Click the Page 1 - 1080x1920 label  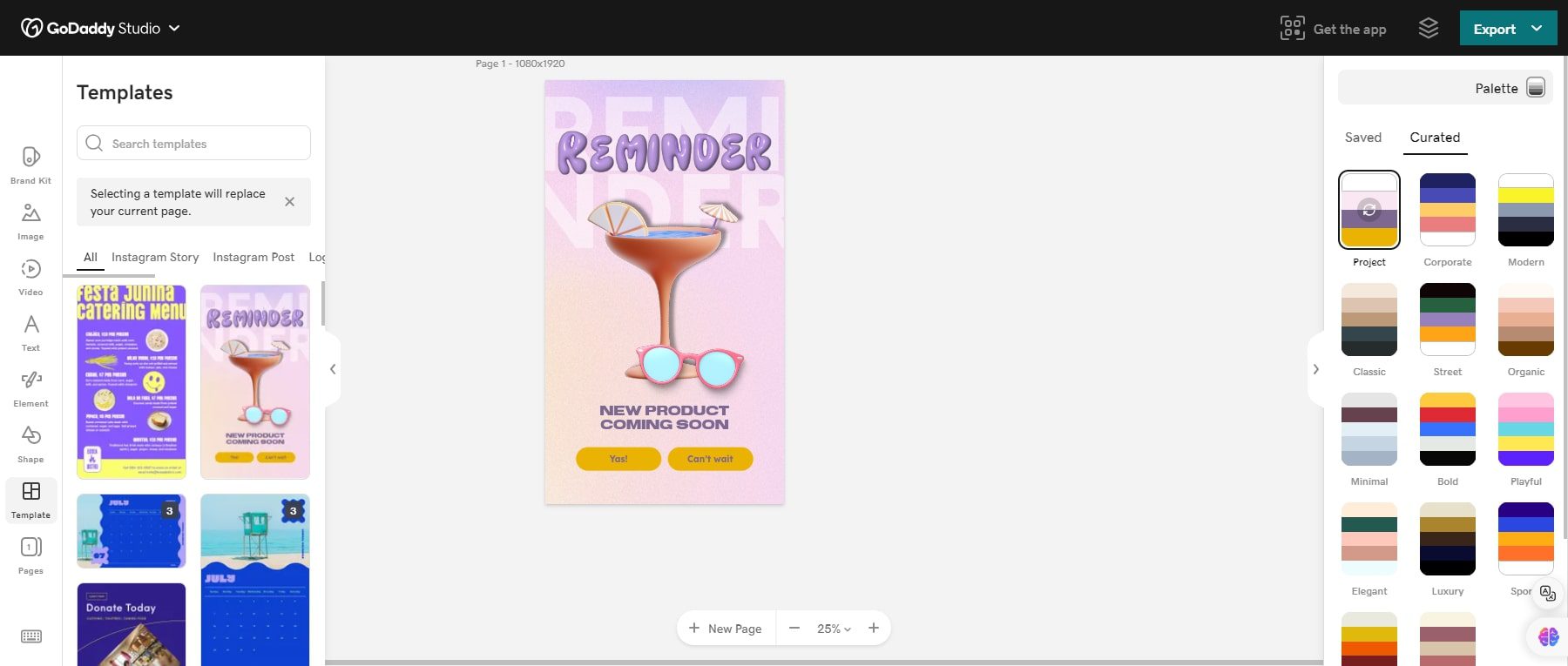coord(520,64)
